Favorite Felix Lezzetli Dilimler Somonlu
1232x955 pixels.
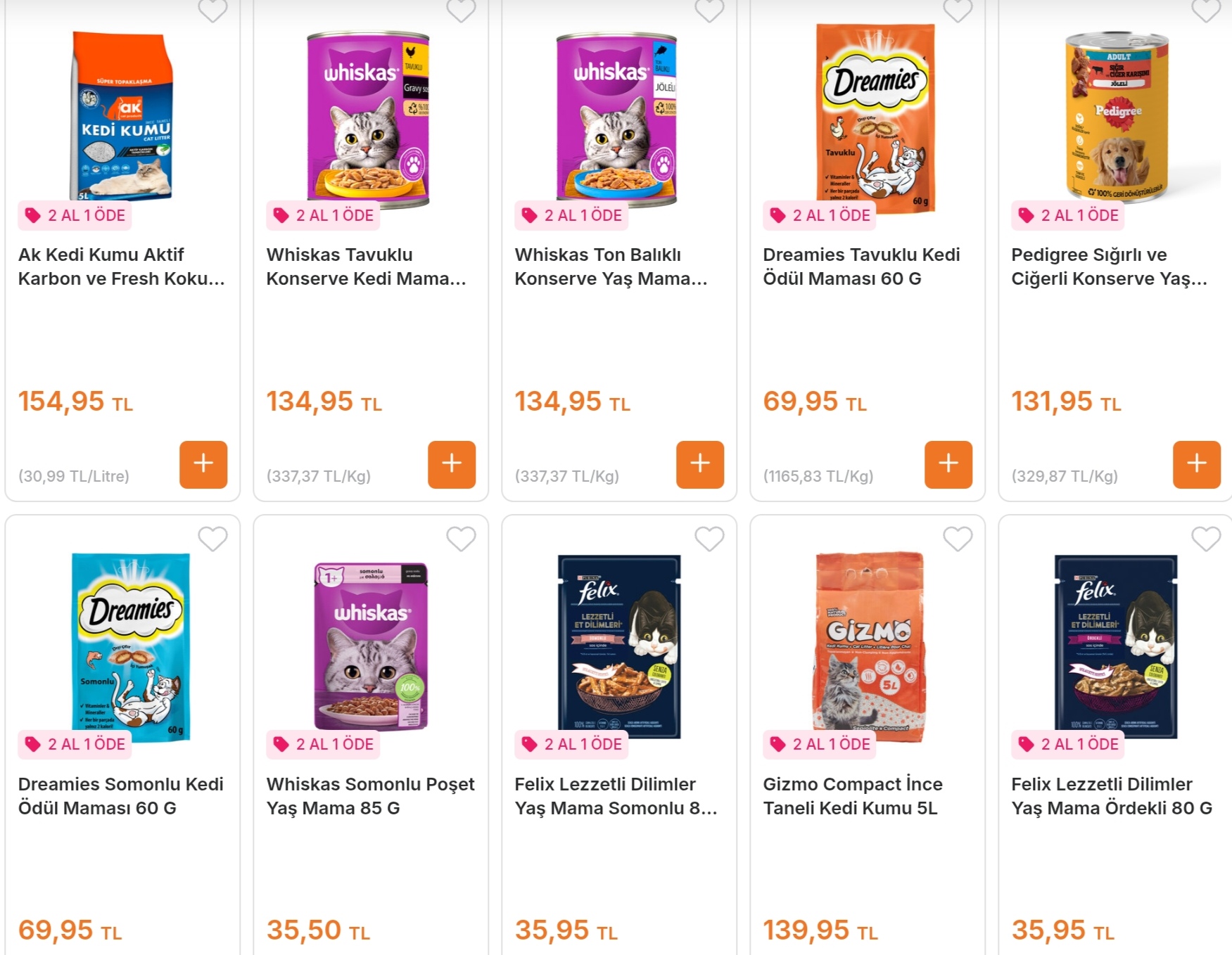[x=709, y=539]
